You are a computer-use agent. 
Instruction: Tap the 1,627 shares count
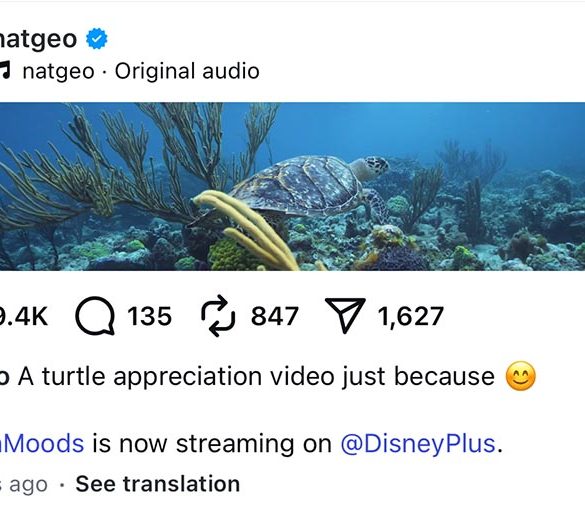pyautogui.click(x=410, y=317)
